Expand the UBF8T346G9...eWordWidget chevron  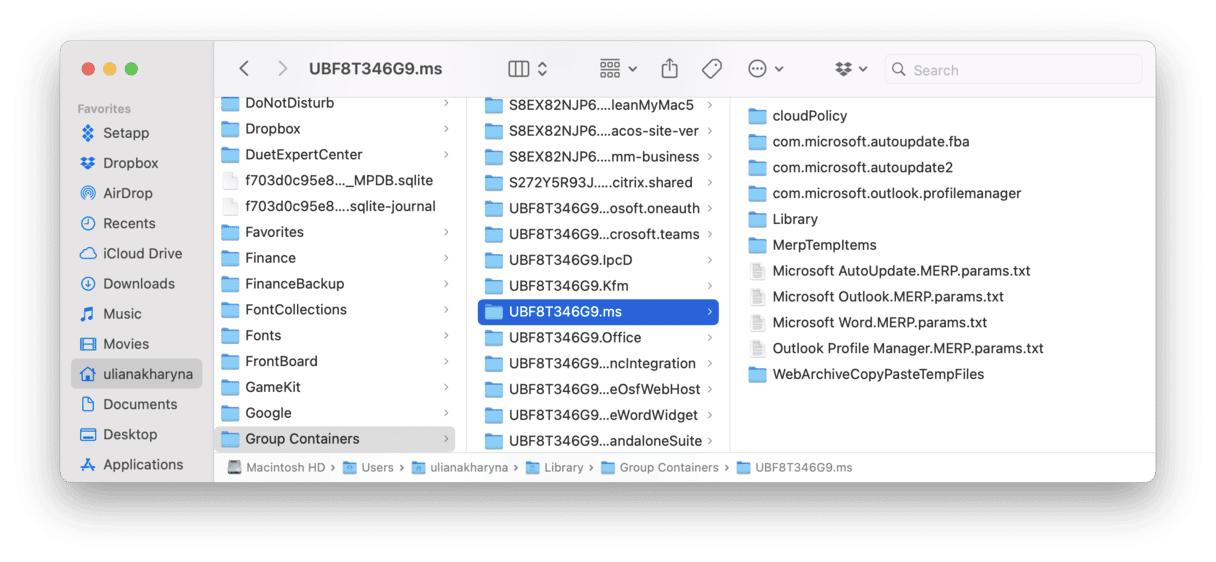(x=710, y=415)
